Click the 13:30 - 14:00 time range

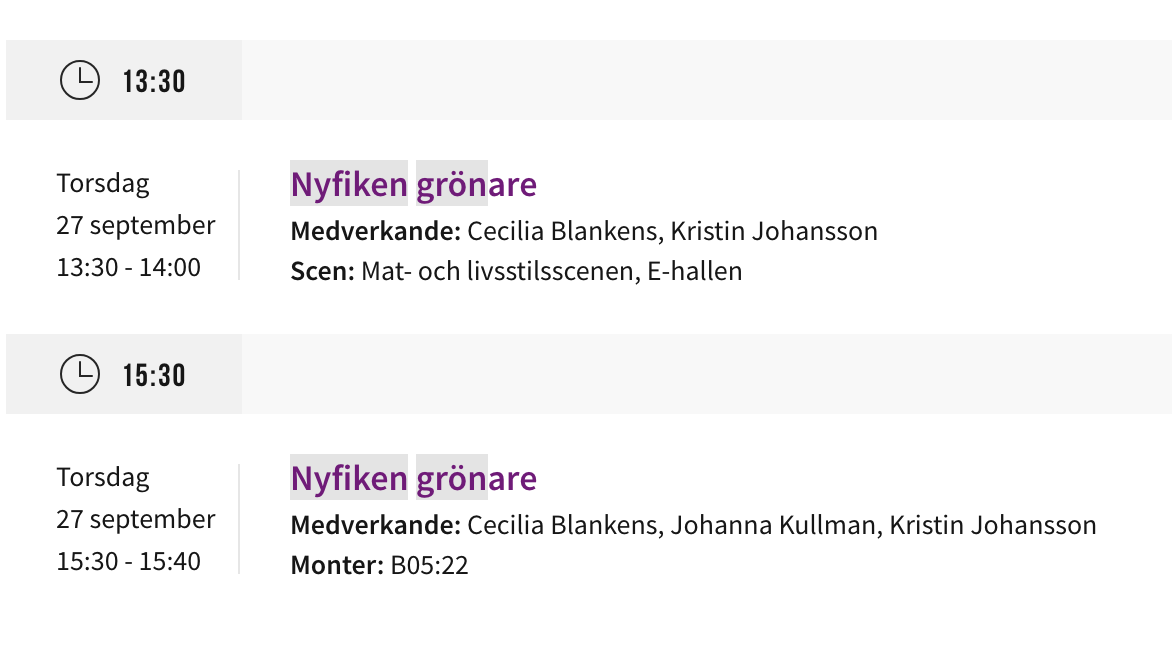tap(128, 267)
